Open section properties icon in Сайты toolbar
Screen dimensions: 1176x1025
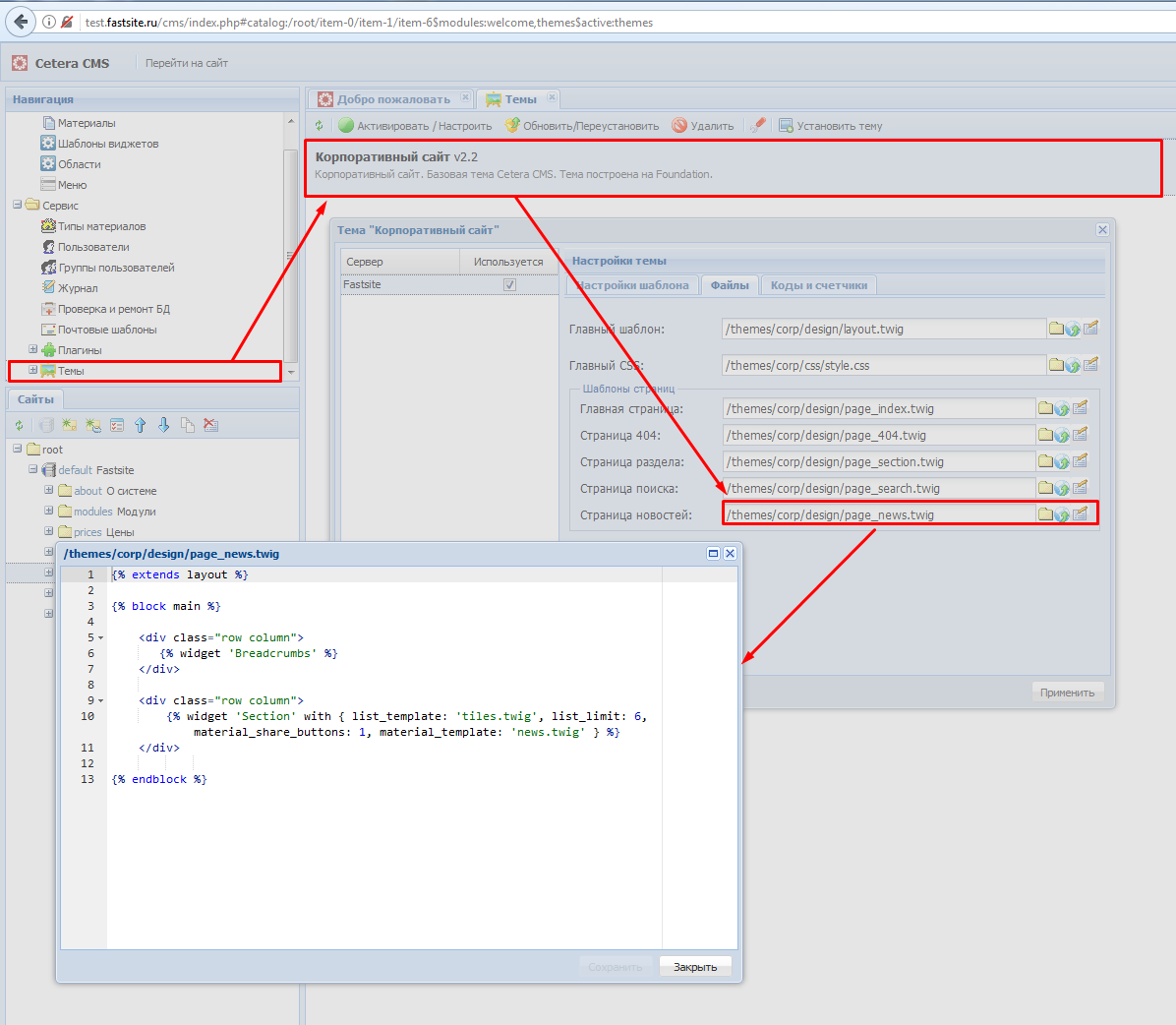click(x=117, y=426)
